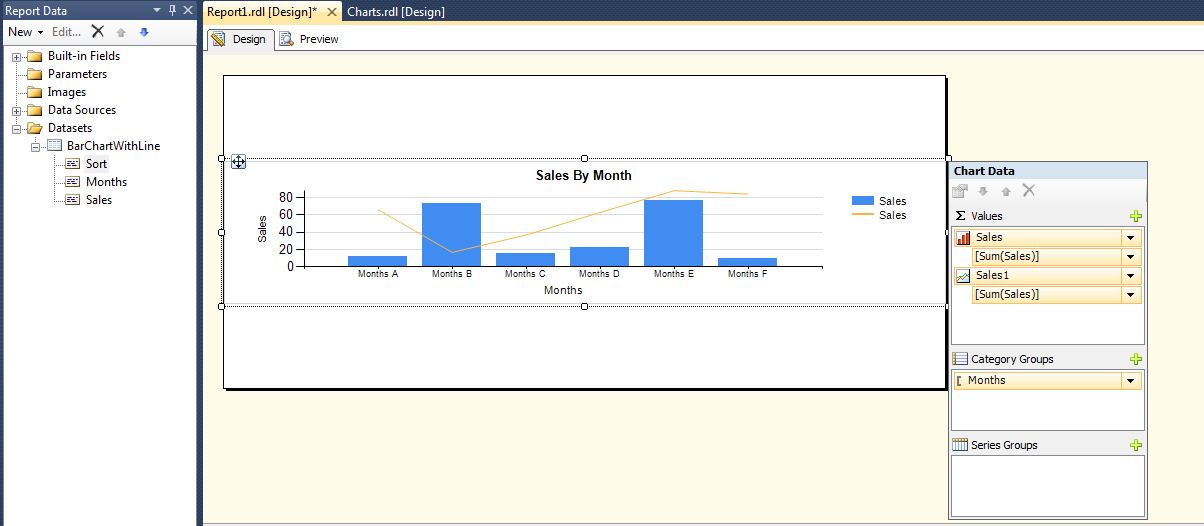This screenshot has width=1204, height=526.
Task: Open the Sales series dropdown arrow
Action: pyautogui.click(x=1131, y=238)
